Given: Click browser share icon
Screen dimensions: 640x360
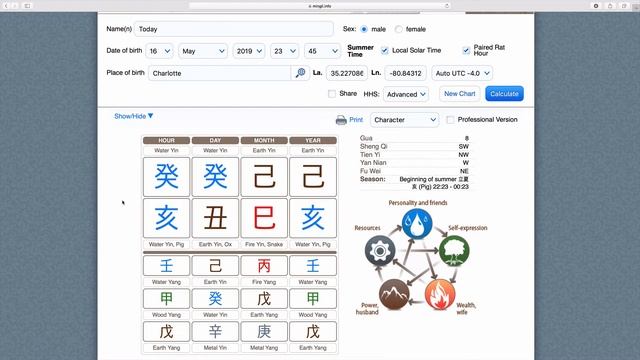Looking at the screenshot, I should click(x=610, y=6).
